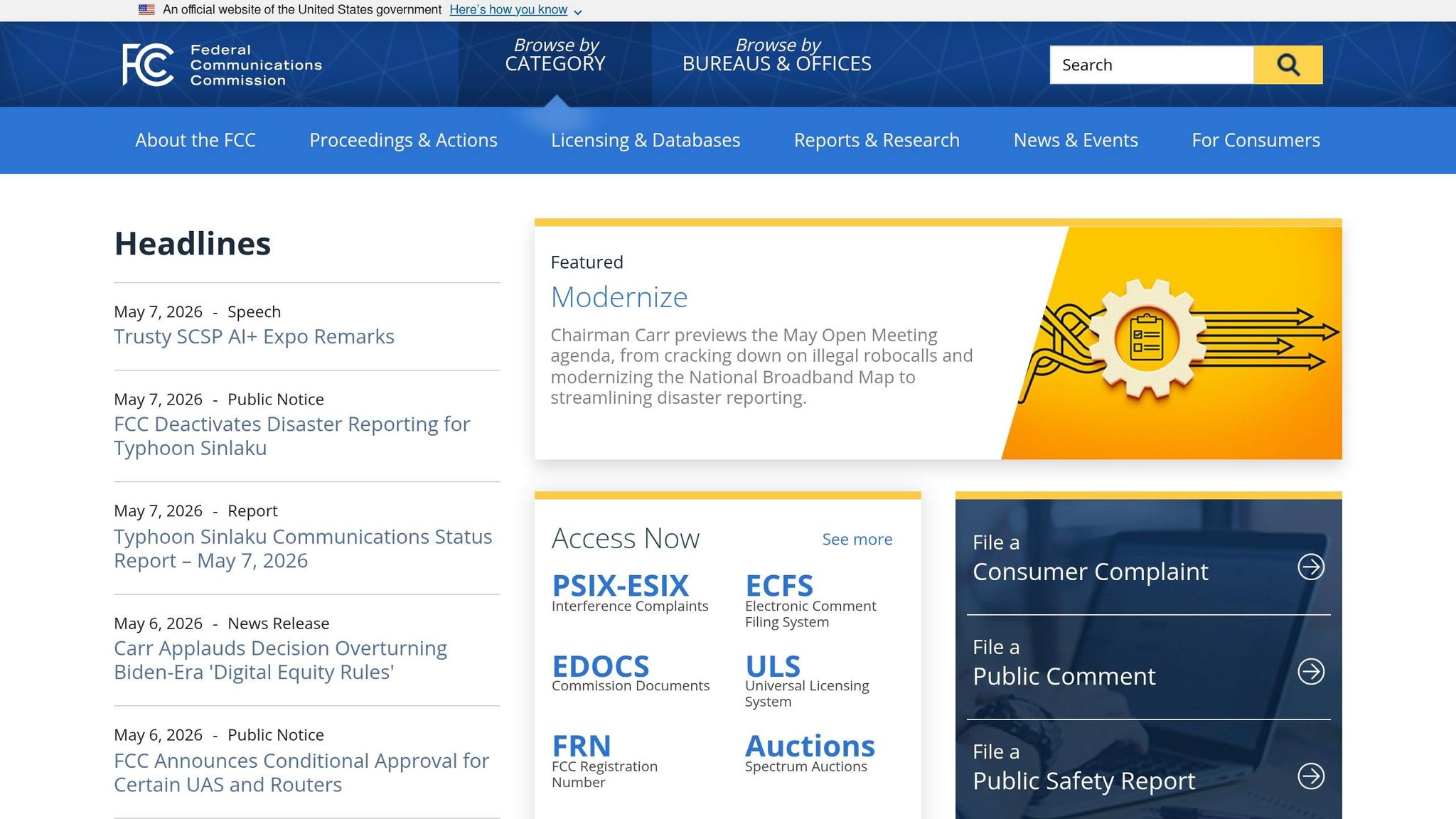
Task: Open FRN FCC Registration Number
Action: click(604, 761)
